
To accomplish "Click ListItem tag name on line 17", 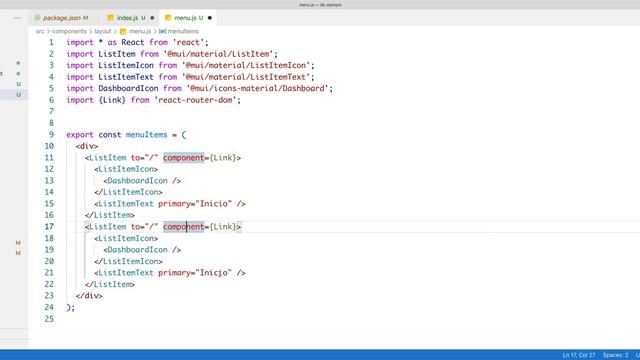I will pyautogui.click(x=108, y=227).
